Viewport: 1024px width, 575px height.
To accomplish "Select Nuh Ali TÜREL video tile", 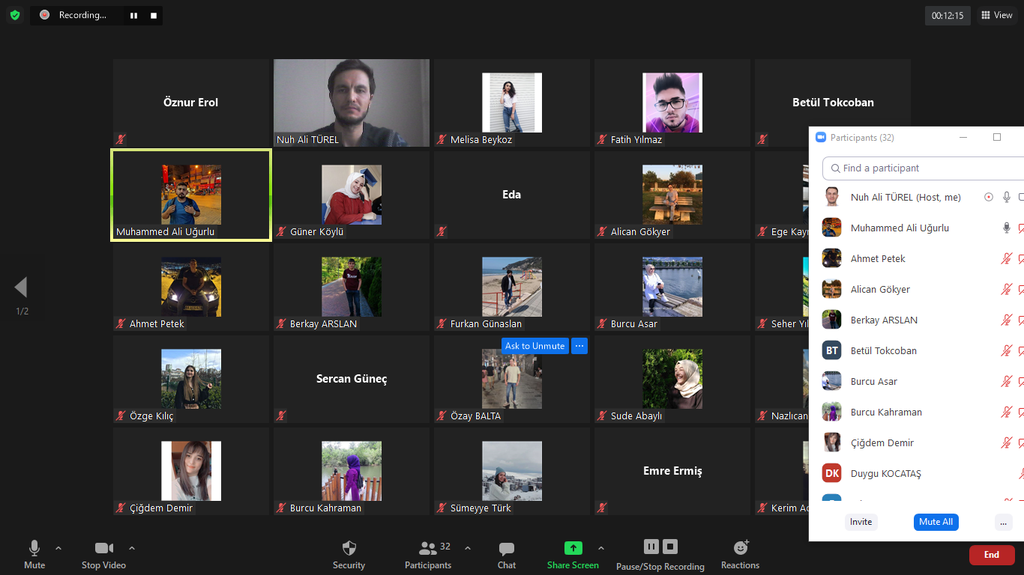I will point(351,103).
